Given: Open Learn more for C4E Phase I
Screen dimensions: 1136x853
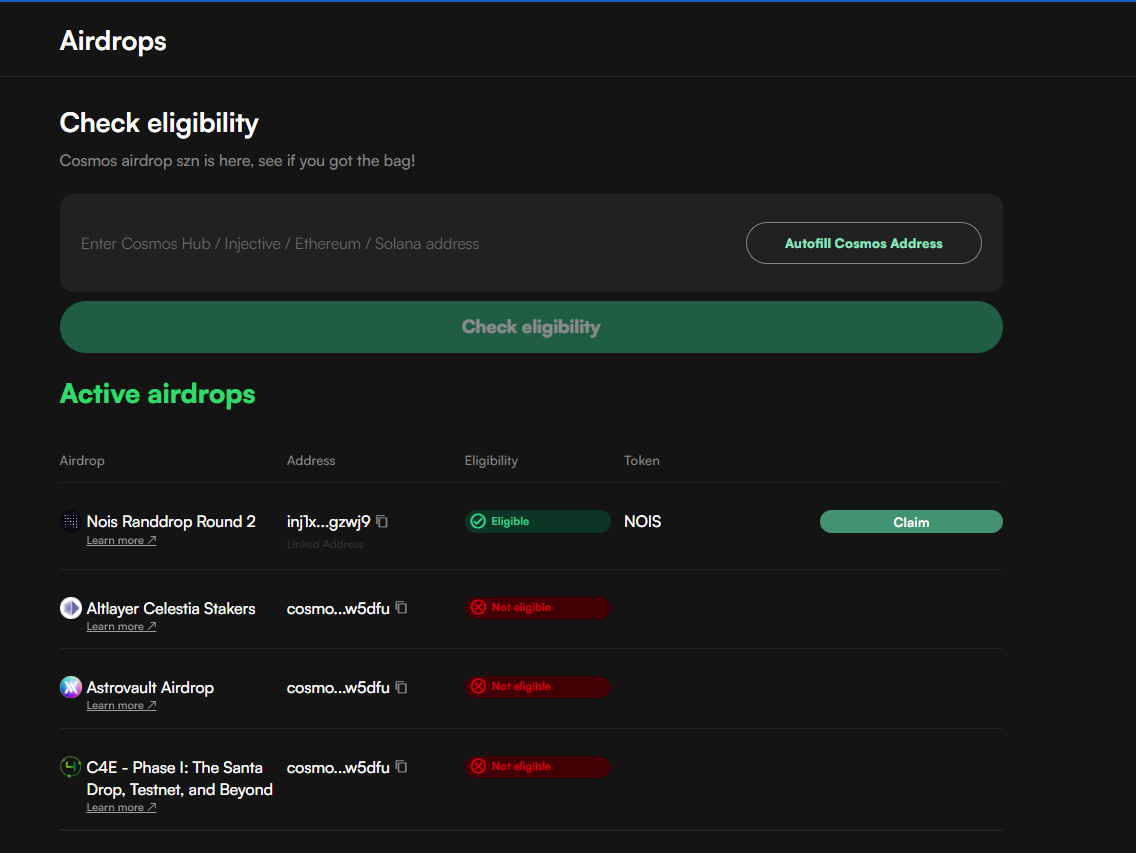Looking at the screenshot, I should click(x=121, y=807).
